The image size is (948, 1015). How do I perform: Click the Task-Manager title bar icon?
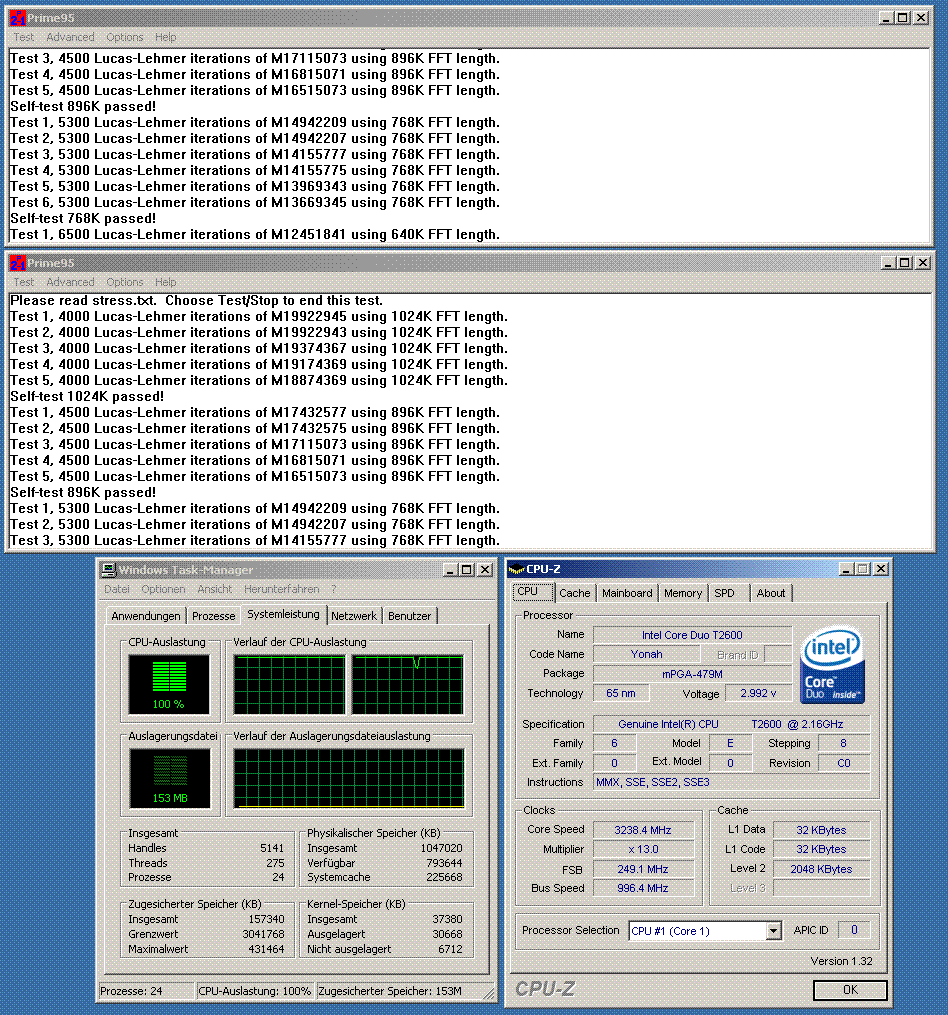(109, 570)
